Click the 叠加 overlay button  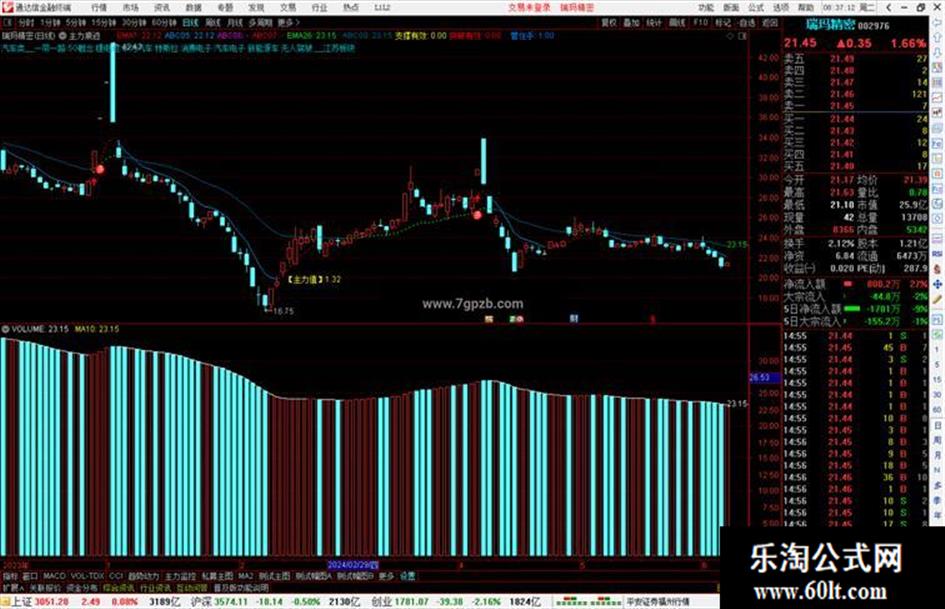[x=631, y=23]
